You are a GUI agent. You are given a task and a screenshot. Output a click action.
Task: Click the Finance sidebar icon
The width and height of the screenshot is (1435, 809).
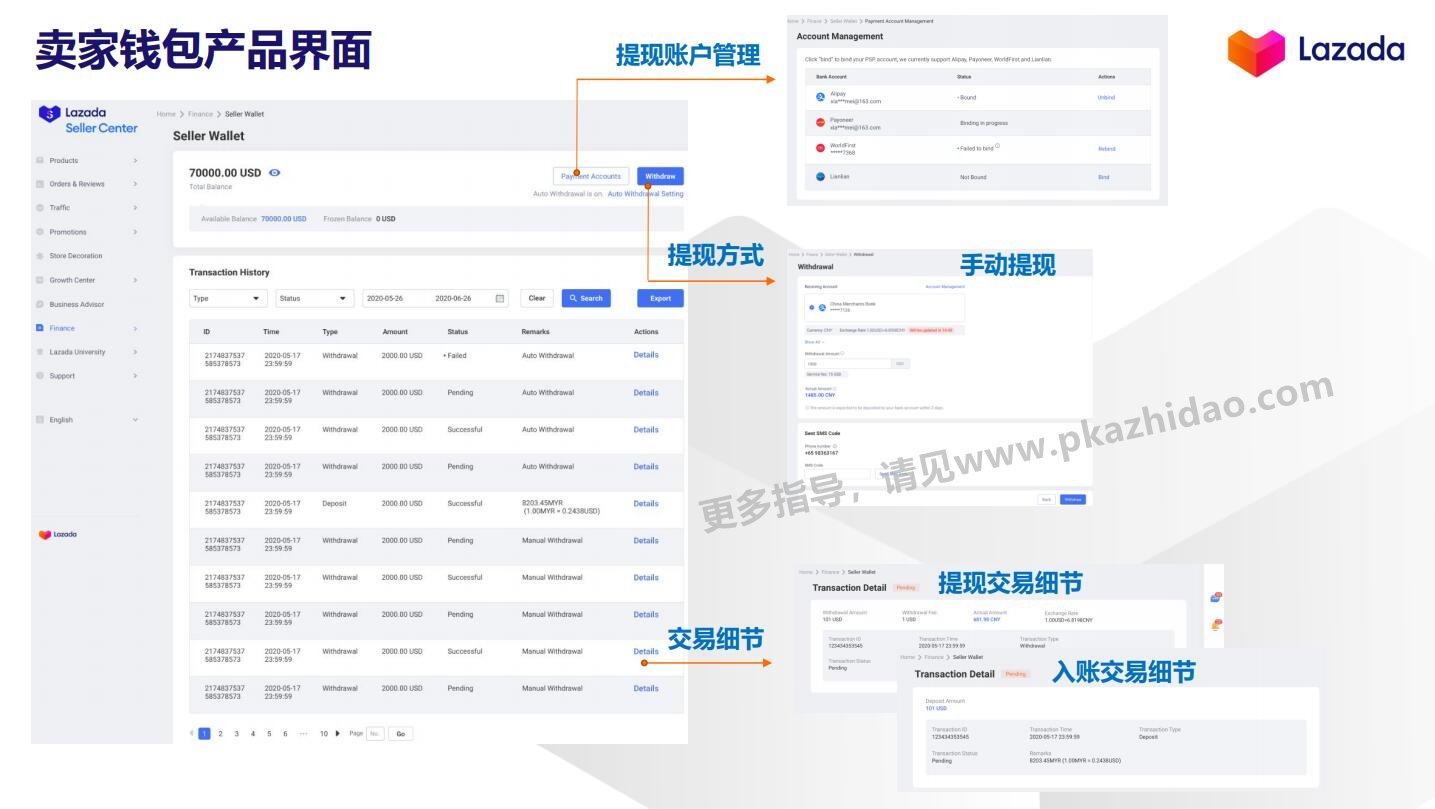click(40, 328)
